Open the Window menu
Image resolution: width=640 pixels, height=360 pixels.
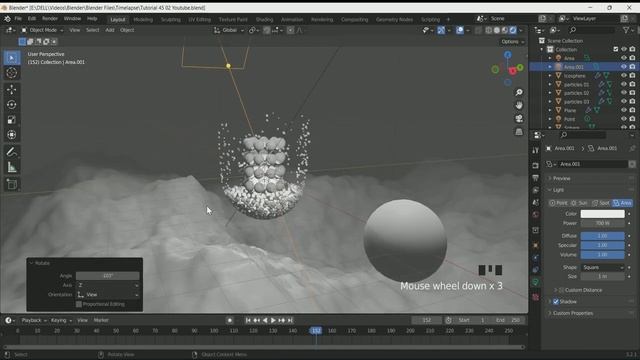point(72,19)
